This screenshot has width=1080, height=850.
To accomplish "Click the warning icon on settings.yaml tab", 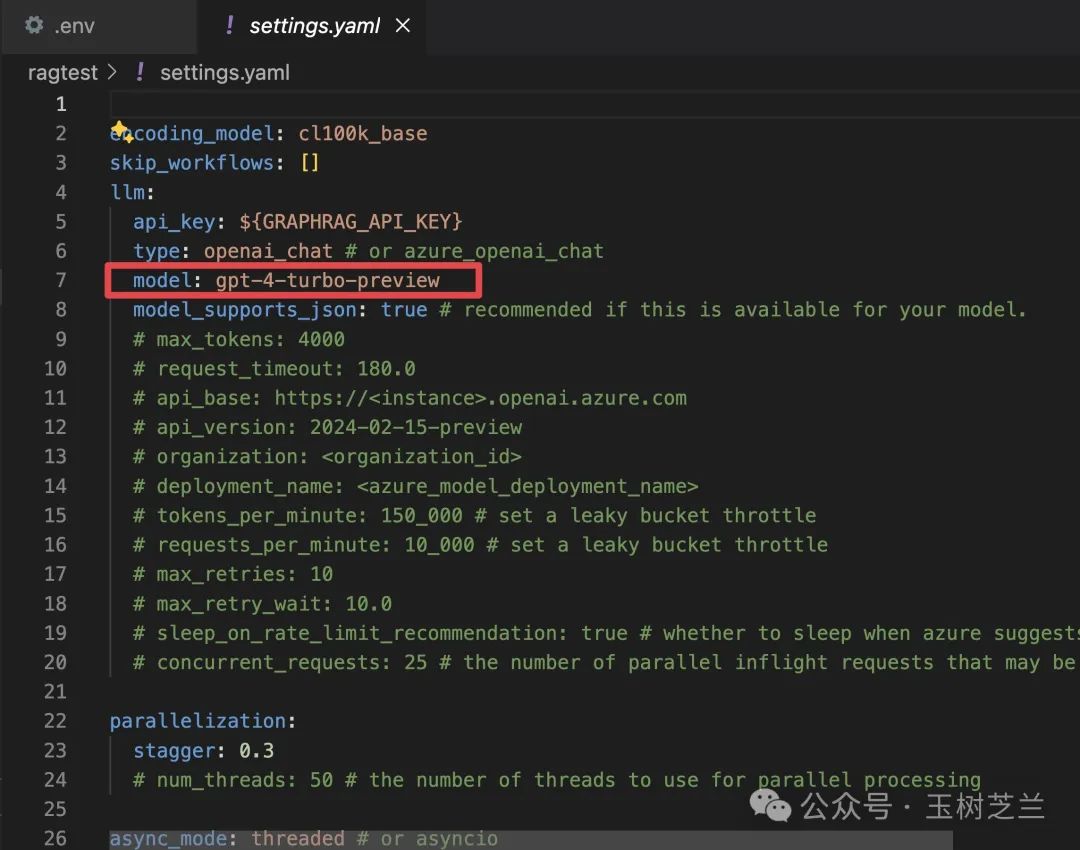I will point(230,26).
